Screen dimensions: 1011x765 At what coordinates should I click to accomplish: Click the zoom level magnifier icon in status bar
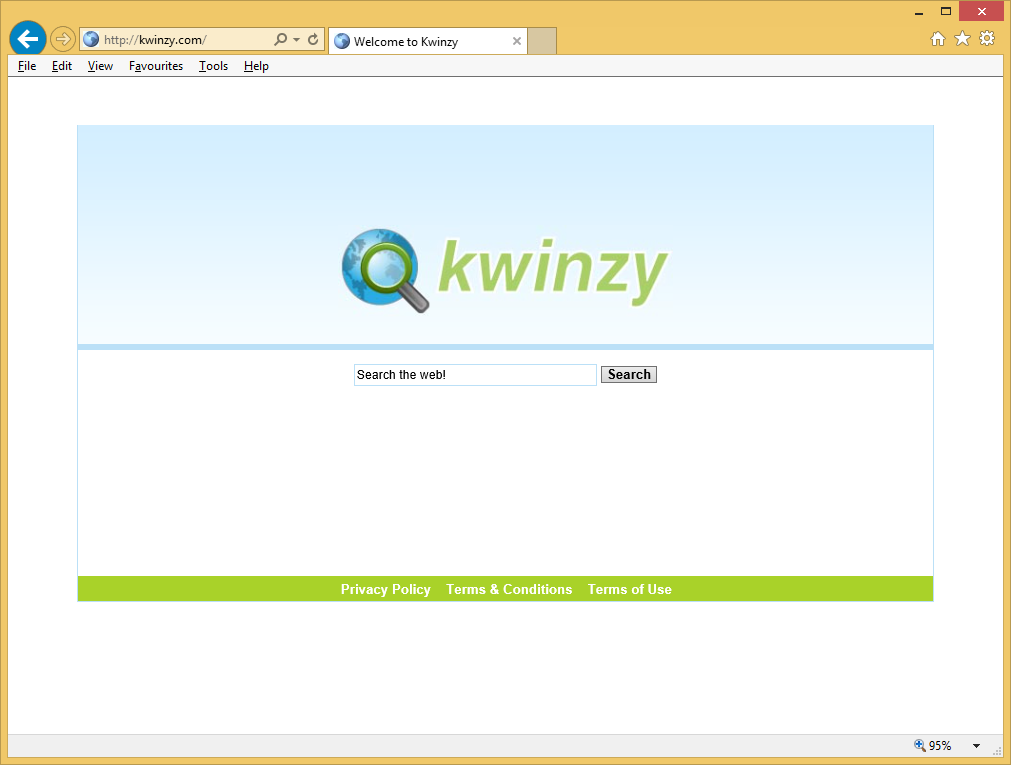pos(919,745)
